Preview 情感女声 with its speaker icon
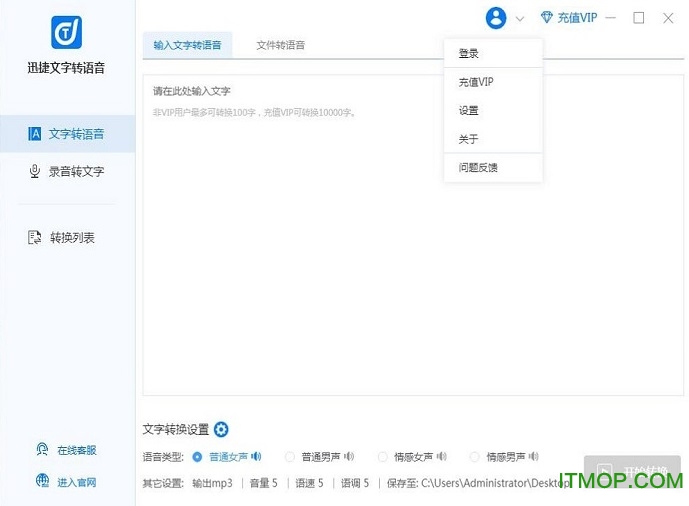This screenshot has height=506, width=689. [x=442, y=457]
